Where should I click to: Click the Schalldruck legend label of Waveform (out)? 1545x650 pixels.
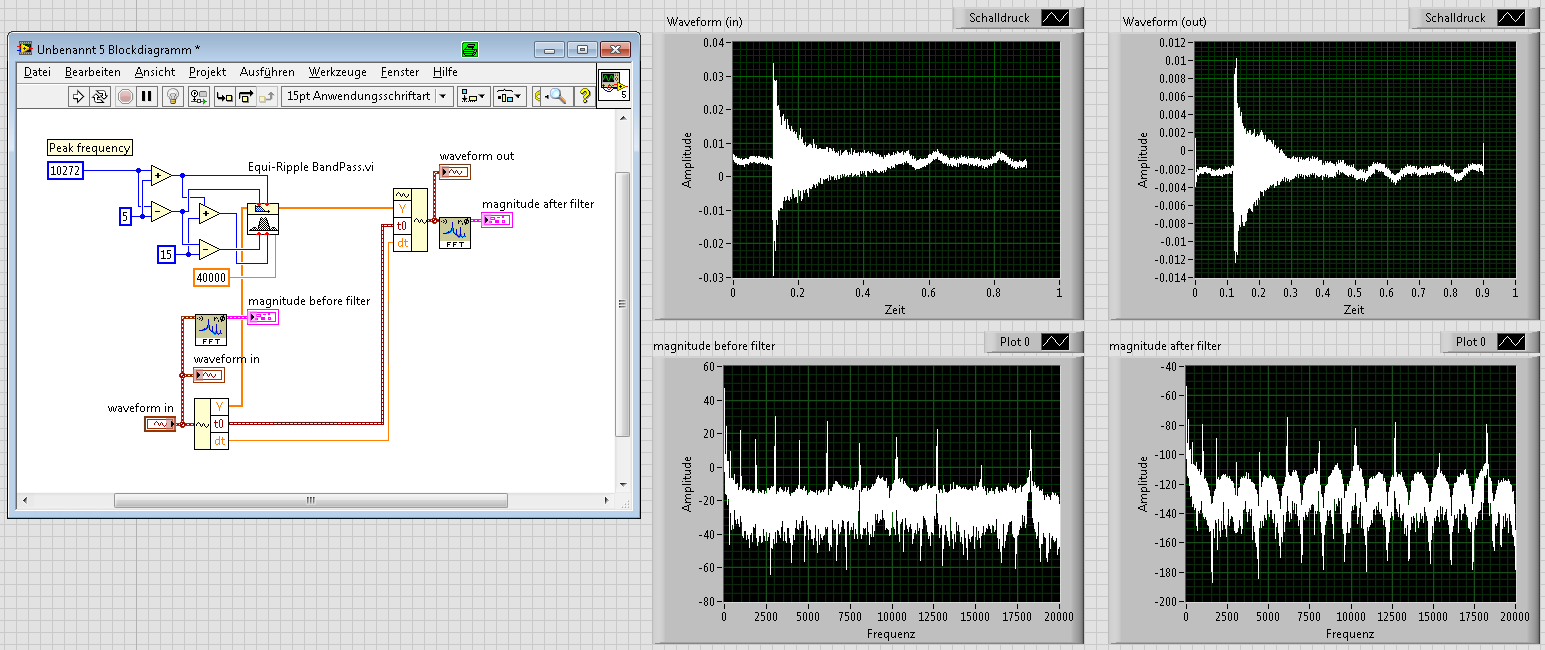click(x=1455, y=17)
